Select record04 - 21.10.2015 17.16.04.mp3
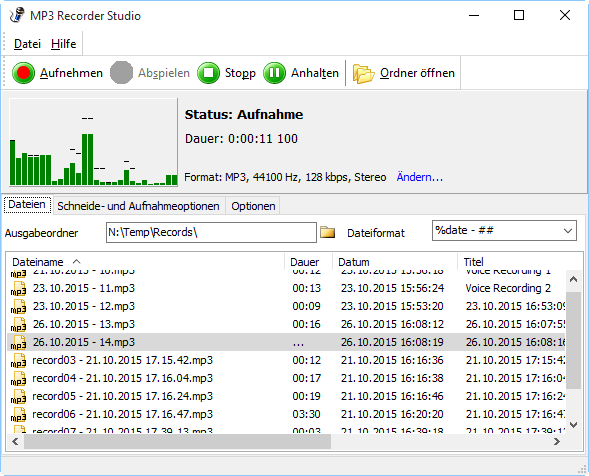The image size is (589, 476). pyautogui.click(x=122, y=378)
